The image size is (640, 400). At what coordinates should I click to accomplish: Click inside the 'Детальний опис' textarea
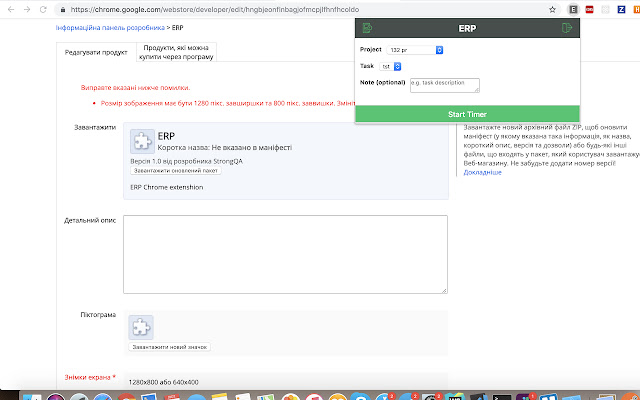coord(285,254)
